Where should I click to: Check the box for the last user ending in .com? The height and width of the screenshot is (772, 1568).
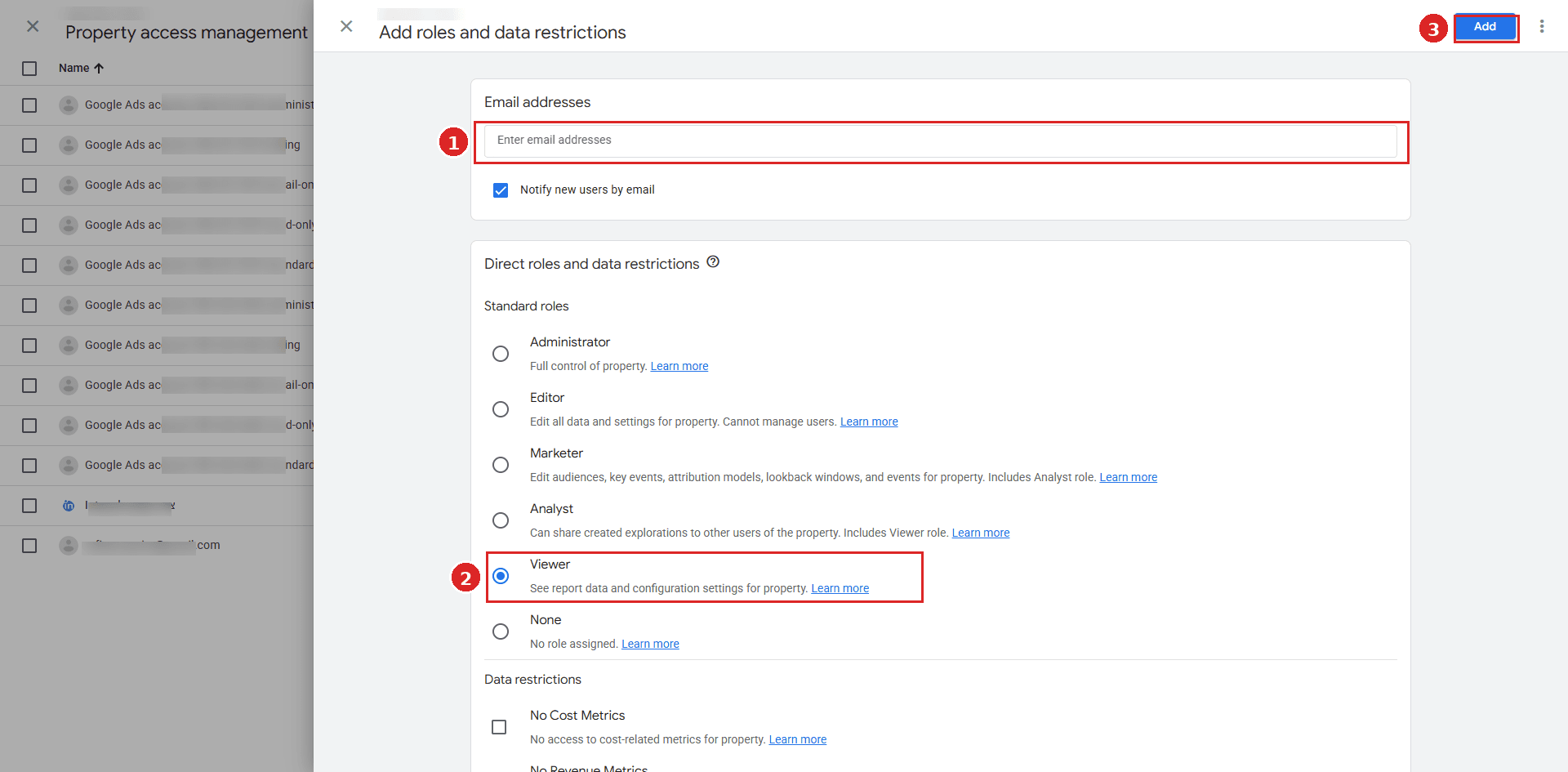(29, 546)
